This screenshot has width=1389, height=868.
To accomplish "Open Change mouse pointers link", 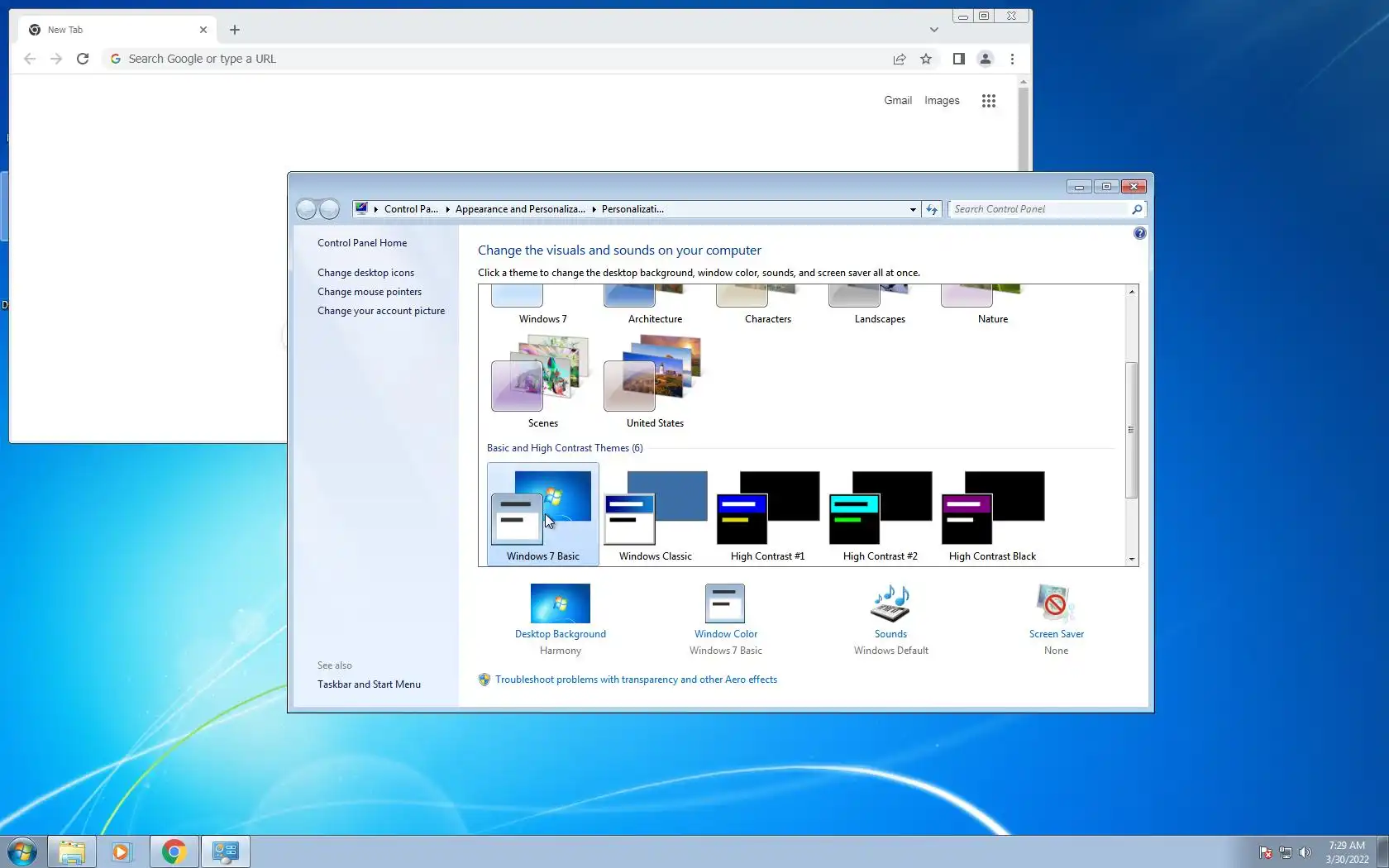I will [x=370, y=292].
